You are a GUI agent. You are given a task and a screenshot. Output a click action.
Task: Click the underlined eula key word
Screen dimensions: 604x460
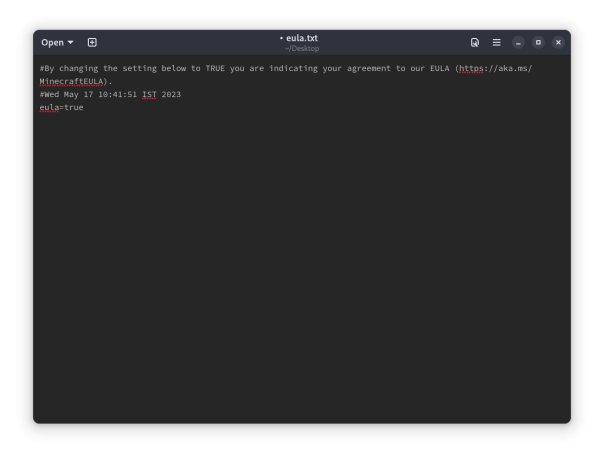[x=49, y=107]
